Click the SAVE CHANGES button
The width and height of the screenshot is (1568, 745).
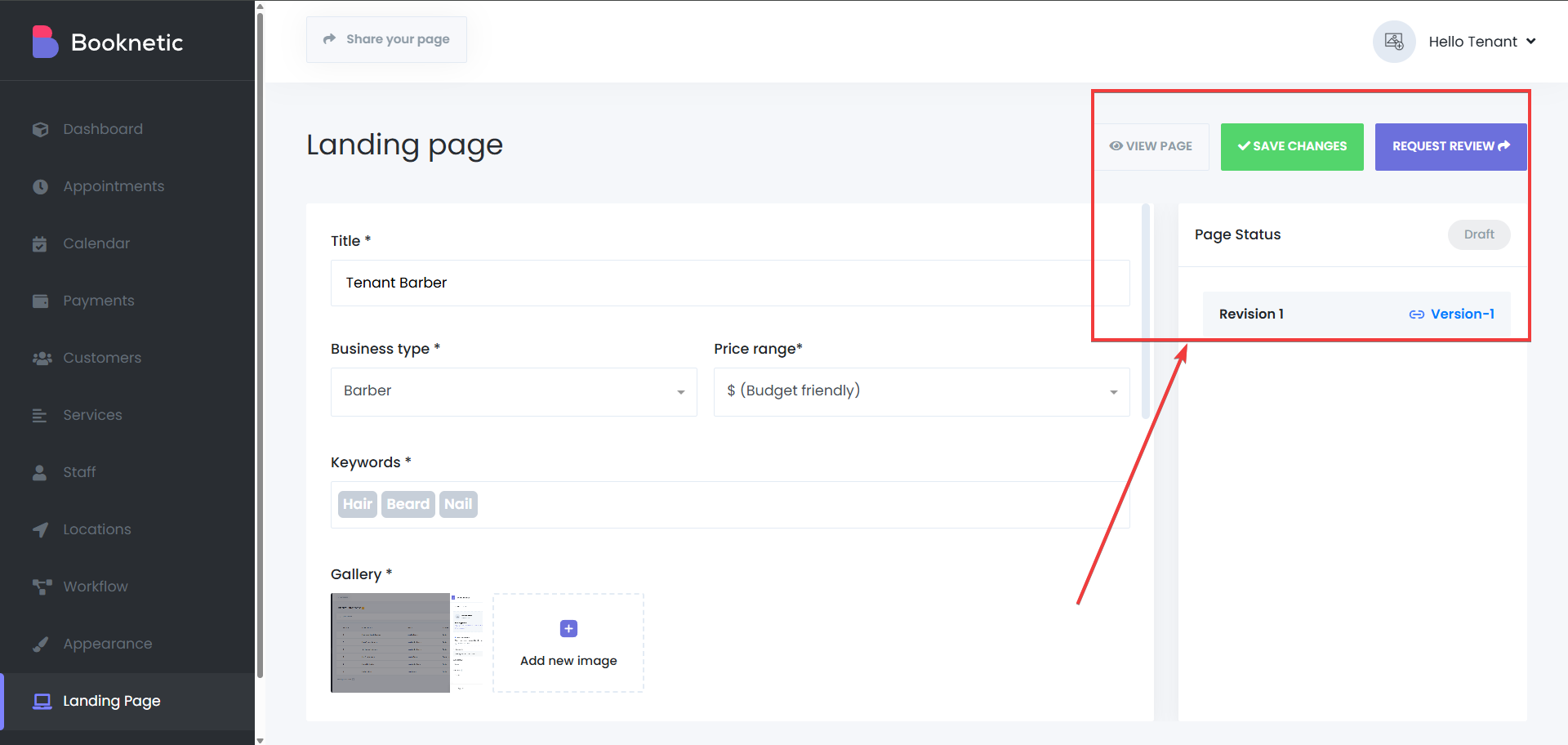pyautogui.click(x=1292, y=147)
